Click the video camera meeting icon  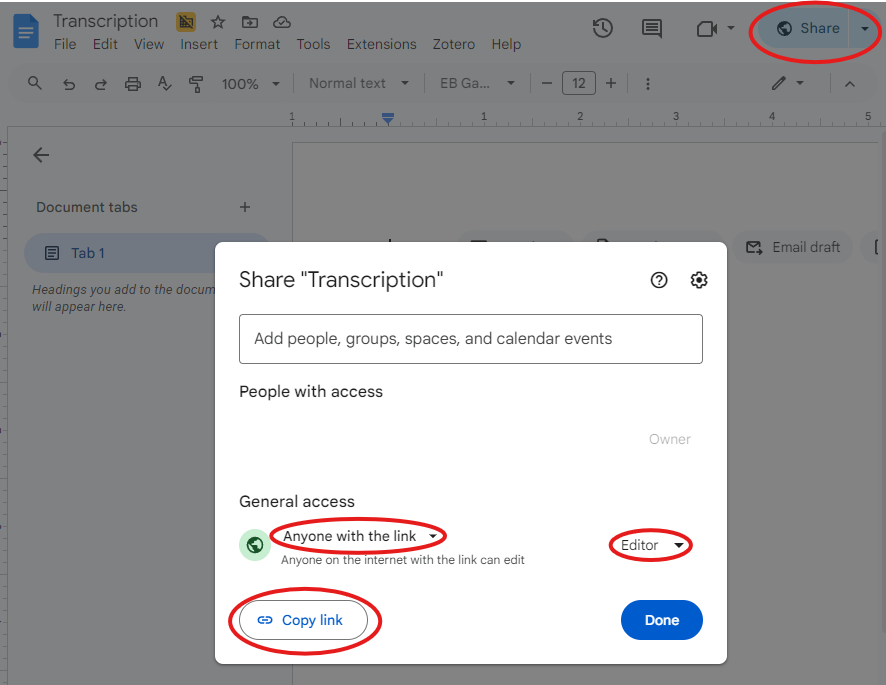pyautogui.click(x=707, y=29)
